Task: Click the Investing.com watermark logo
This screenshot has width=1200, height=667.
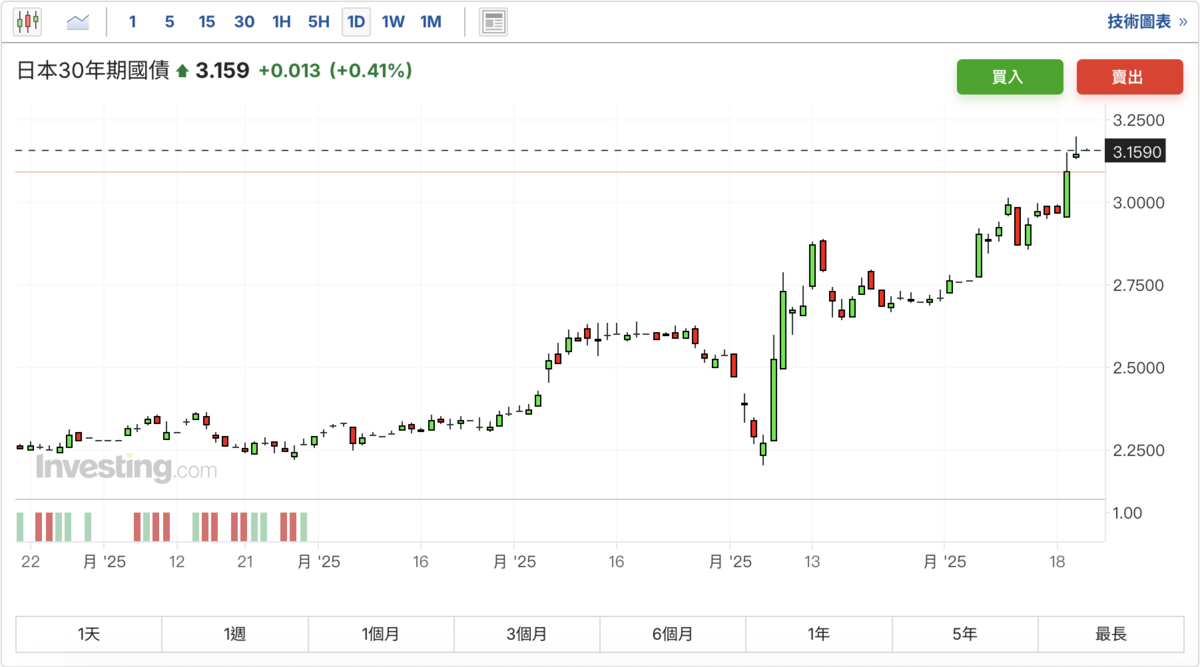Action: pyautogui.click(x=126, y=467)
